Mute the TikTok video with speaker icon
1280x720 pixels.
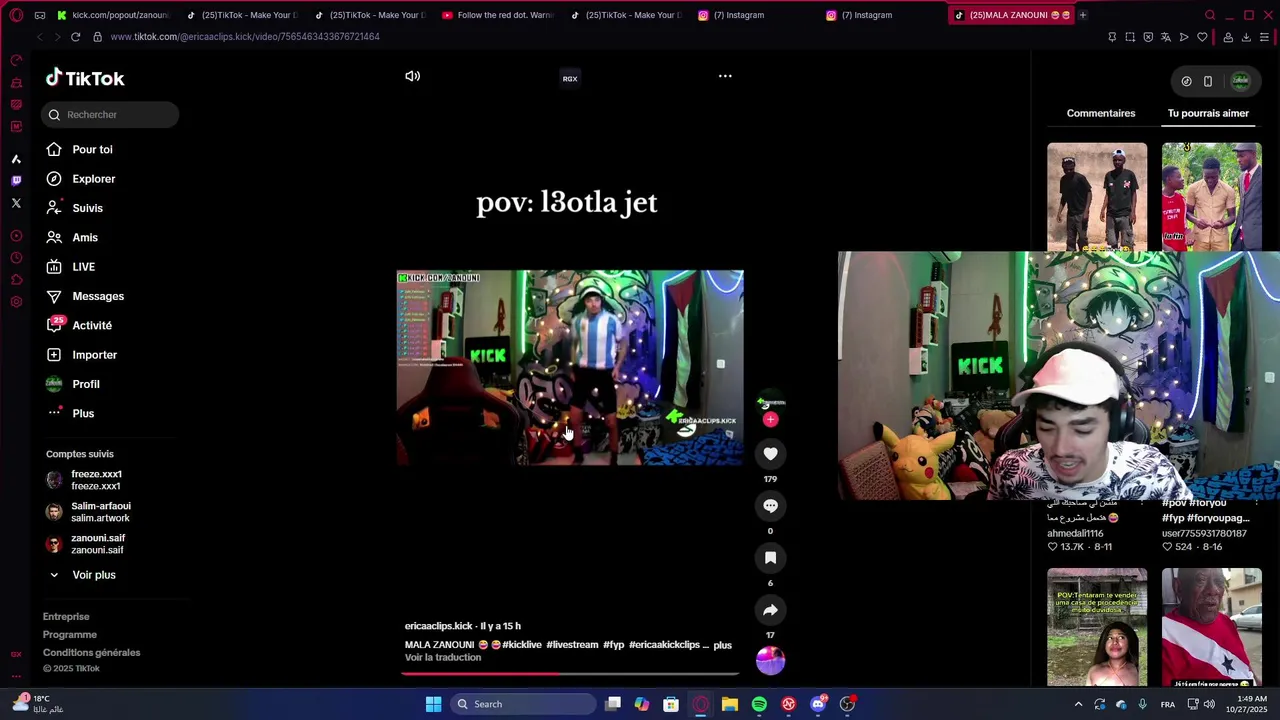[412, 76]
